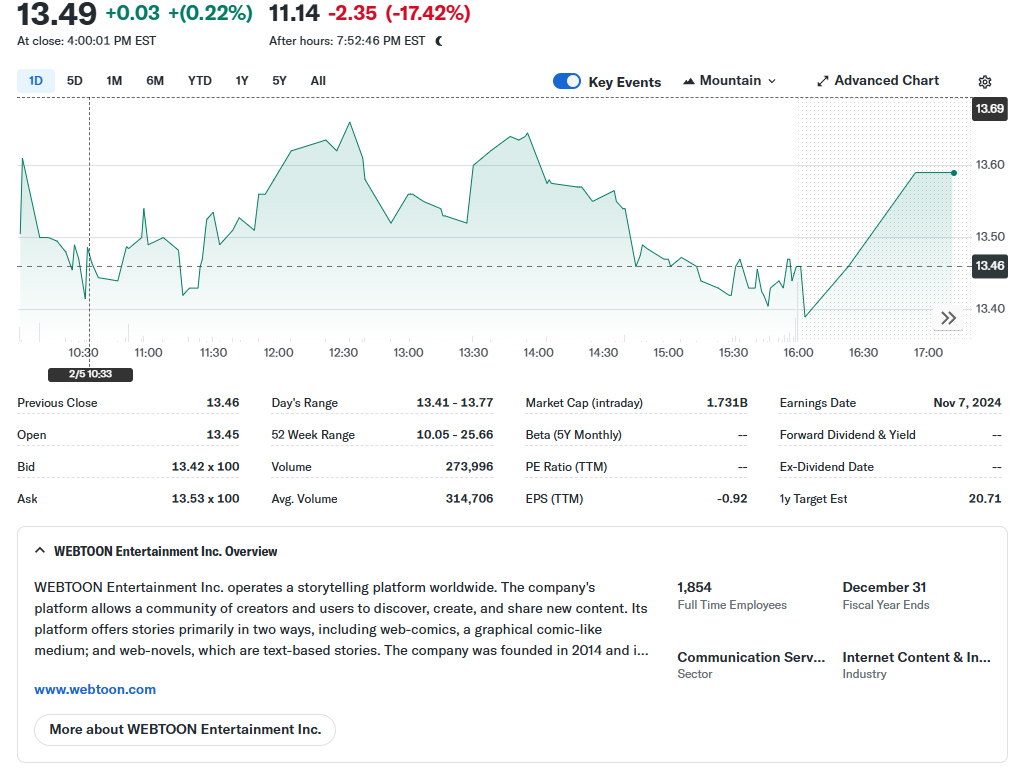Image resolution: width=1023 pixels, height=773 pixels.
Task: Click the Advanced Chart expand arrows icon
Action: pyautogui.click(x=823, y=81)
